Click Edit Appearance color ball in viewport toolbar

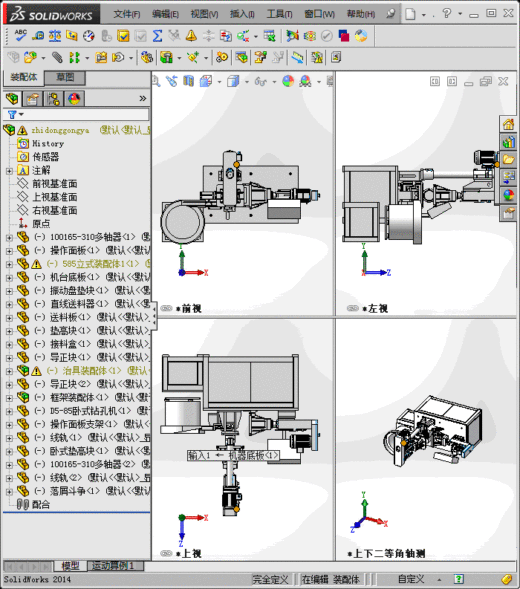(x=288, y=81)
